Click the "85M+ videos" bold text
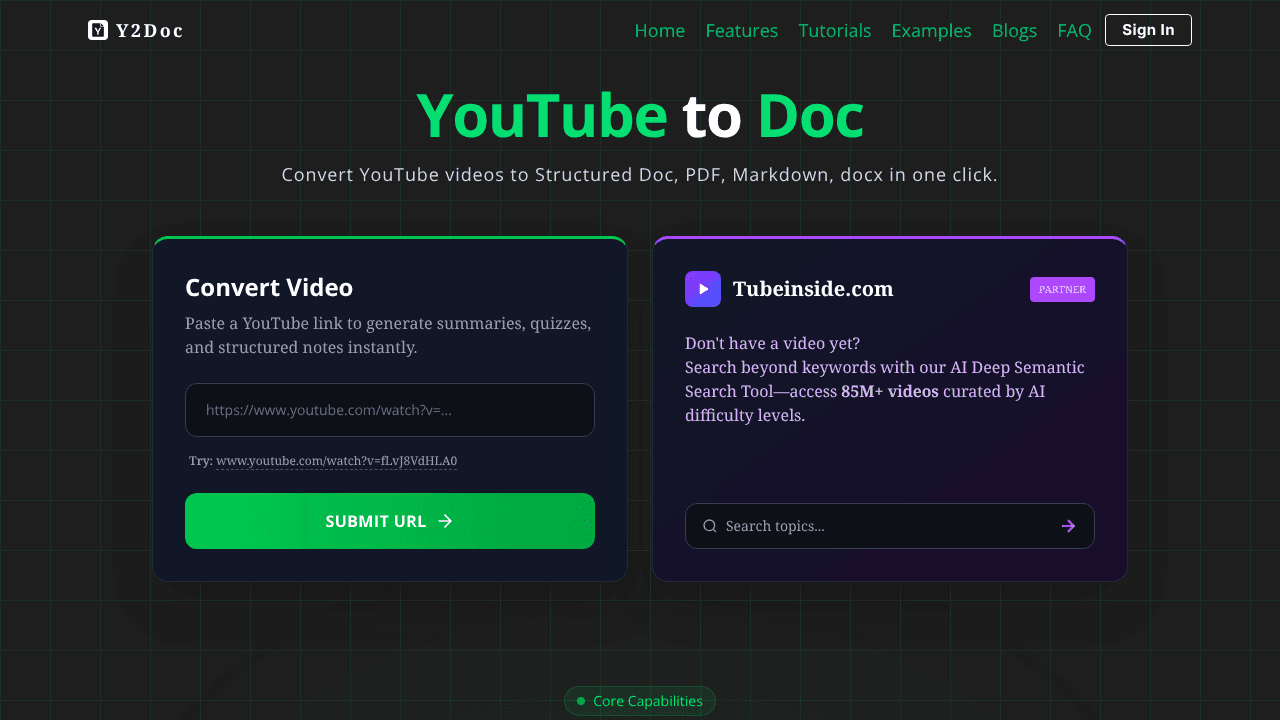The image size is (1280, 720). [890, 392]
